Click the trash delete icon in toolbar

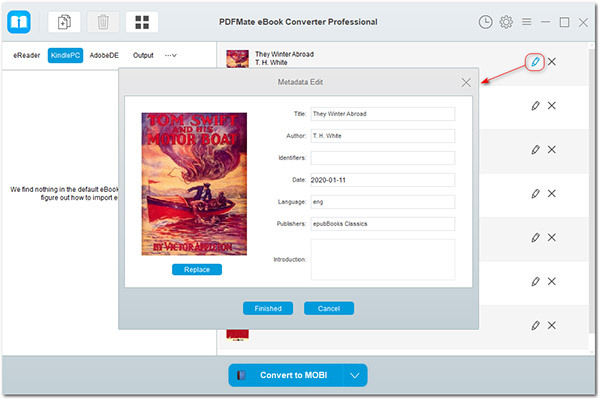(x=102, y=21)
